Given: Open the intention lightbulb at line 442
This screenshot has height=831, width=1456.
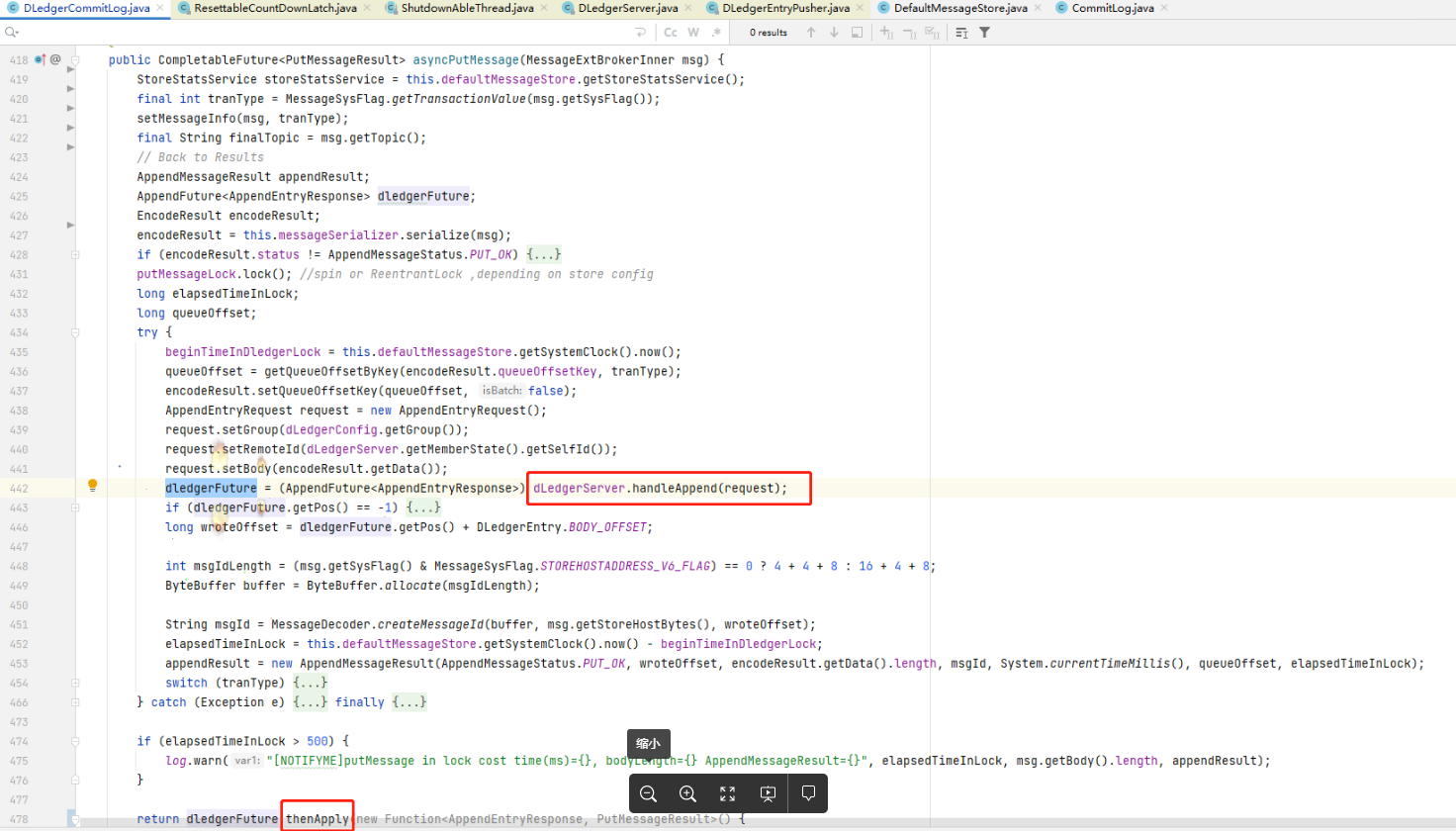Looking at the screenshot, I should [x=92, y=486].
